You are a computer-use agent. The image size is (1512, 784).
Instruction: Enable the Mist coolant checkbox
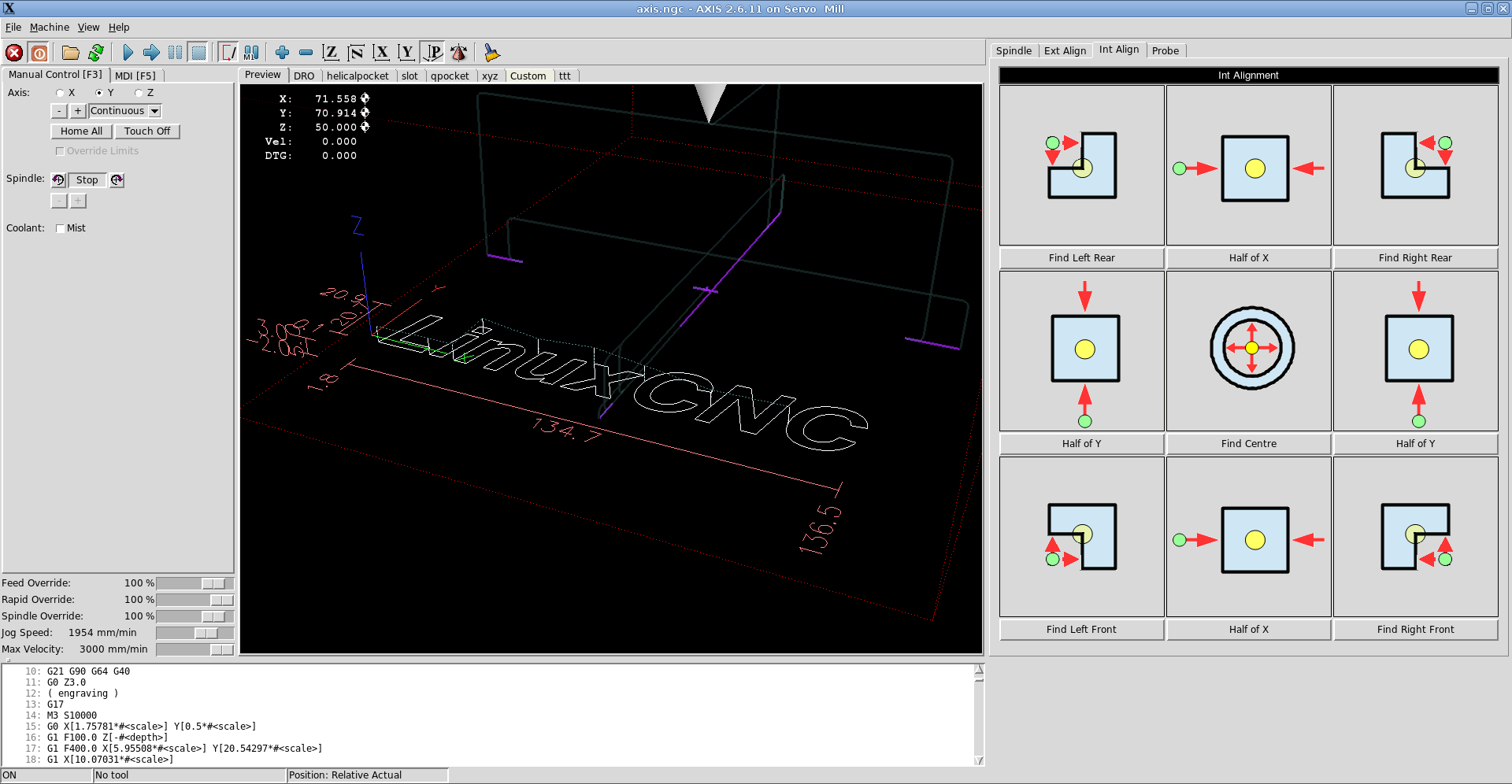pos(61,228)
